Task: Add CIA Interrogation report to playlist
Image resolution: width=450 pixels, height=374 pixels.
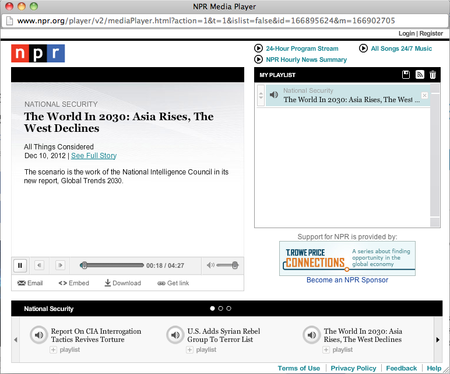Action: 65,350
